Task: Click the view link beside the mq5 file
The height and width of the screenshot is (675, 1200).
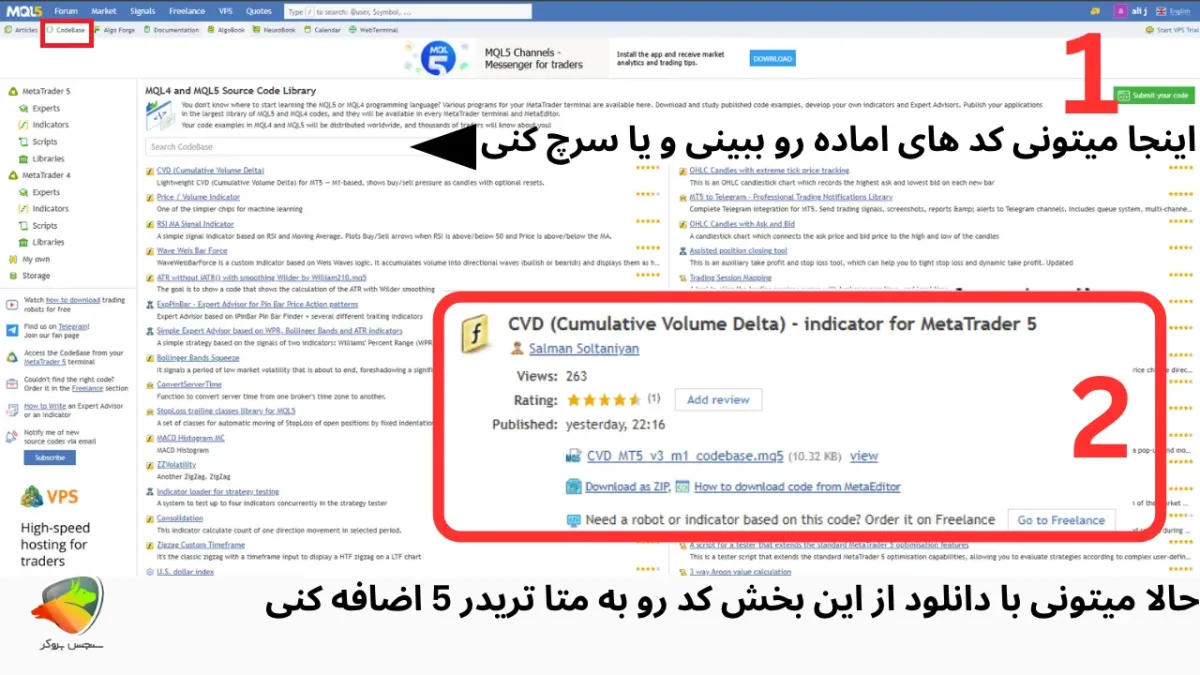Action: tap(864, 455)
